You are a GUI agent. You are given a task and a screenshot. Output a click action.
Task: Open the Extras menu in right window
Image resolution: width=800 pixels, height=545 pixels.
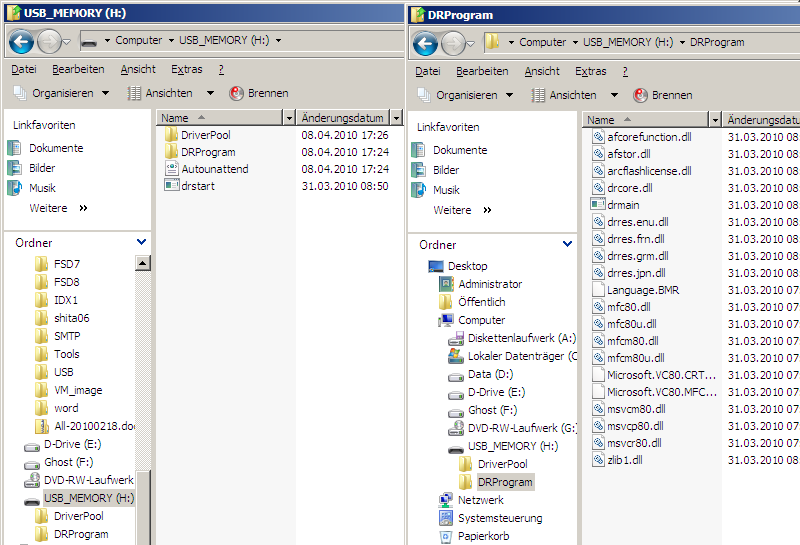[590, 71]
